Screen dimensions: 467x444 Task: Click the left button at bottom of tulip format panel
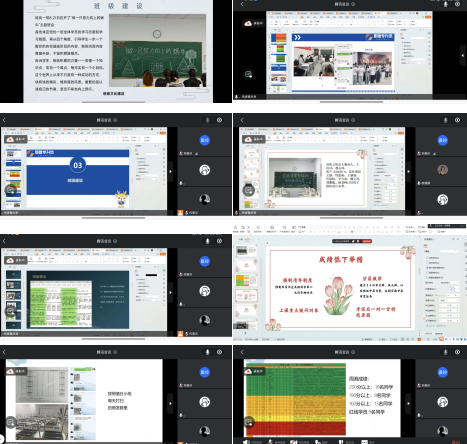coord(428,333)
